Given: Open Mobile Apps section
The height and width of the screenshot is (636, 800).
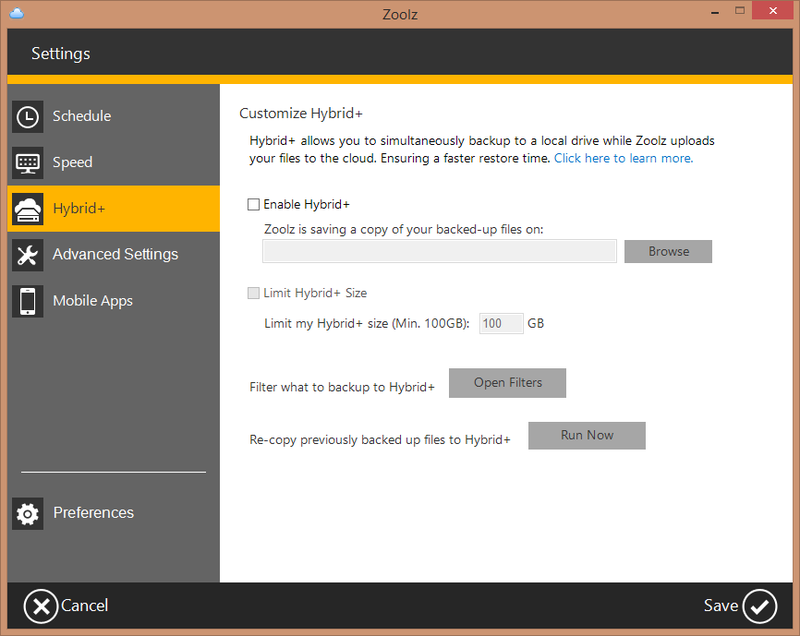Looking at the screenshot, I should coord(114,301).
